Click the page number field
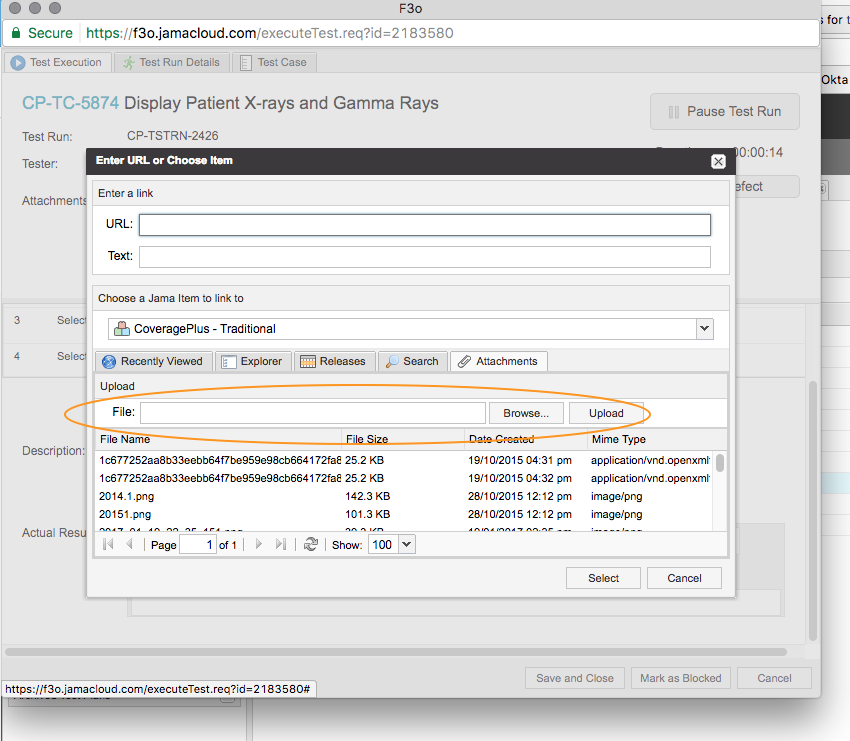850x741 pixels. (x=197, y=545)
